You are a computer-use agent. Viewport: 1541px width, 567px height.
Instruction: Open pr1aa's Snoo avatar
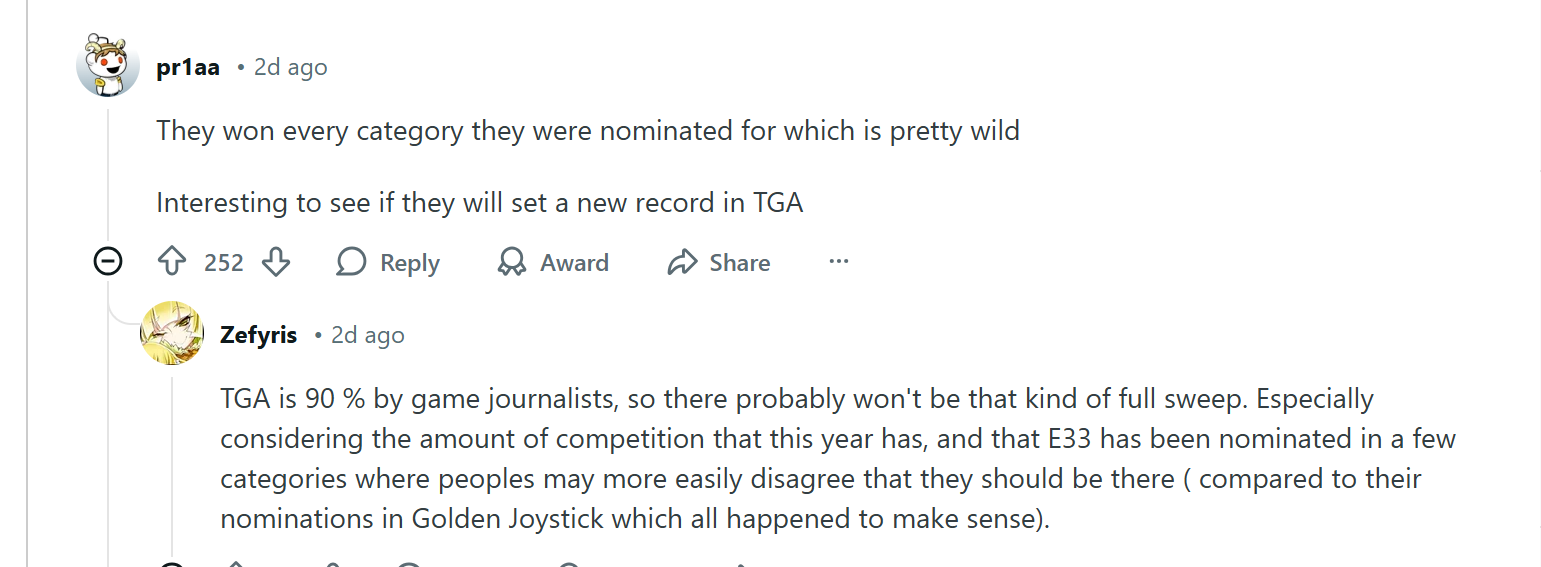[x=108, y=67]
